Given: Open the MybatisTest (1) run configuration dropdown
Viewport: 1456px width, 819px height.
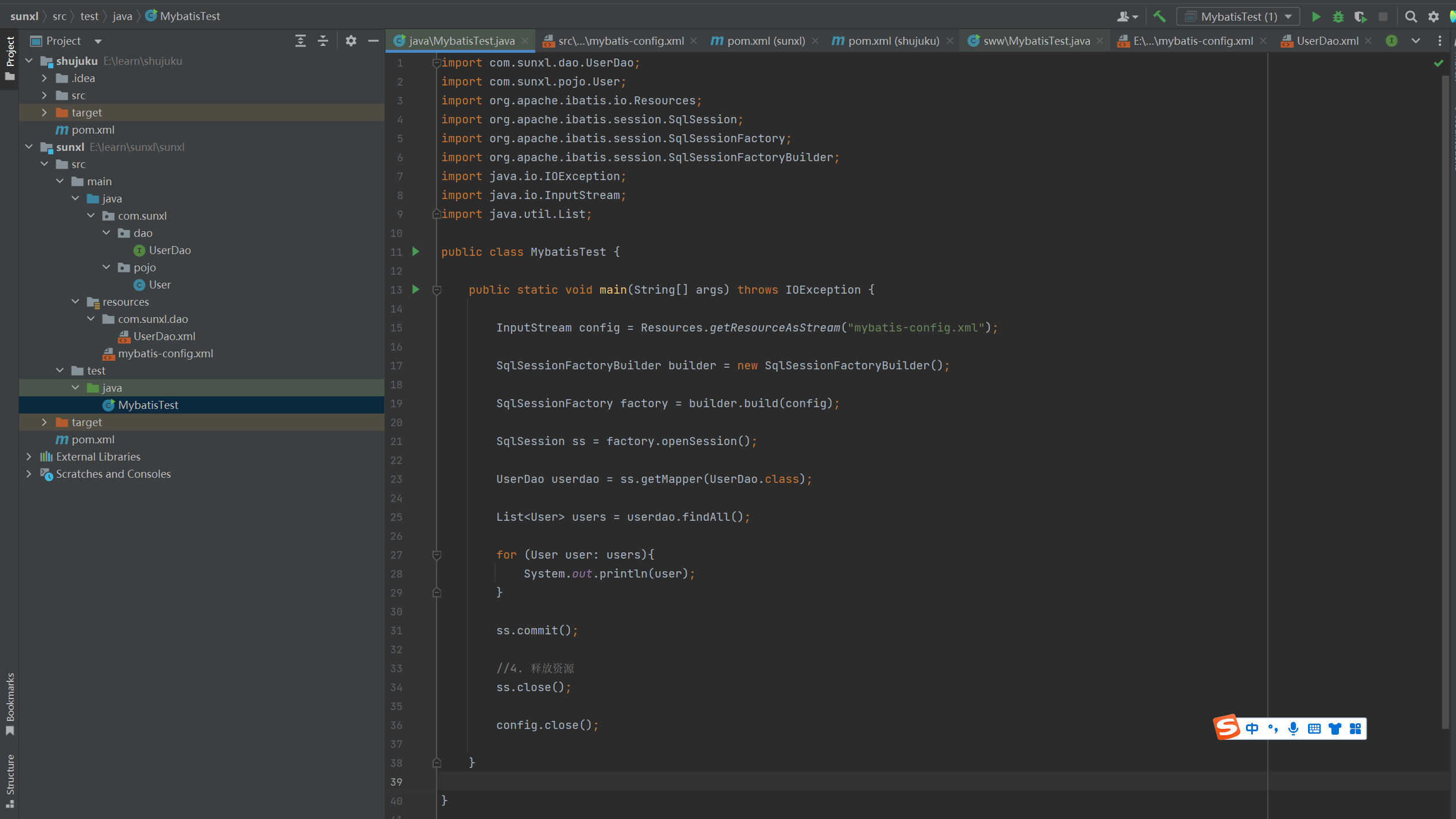Looking at the screenshot, I should pyautogui.click(x=1238, y=17).
